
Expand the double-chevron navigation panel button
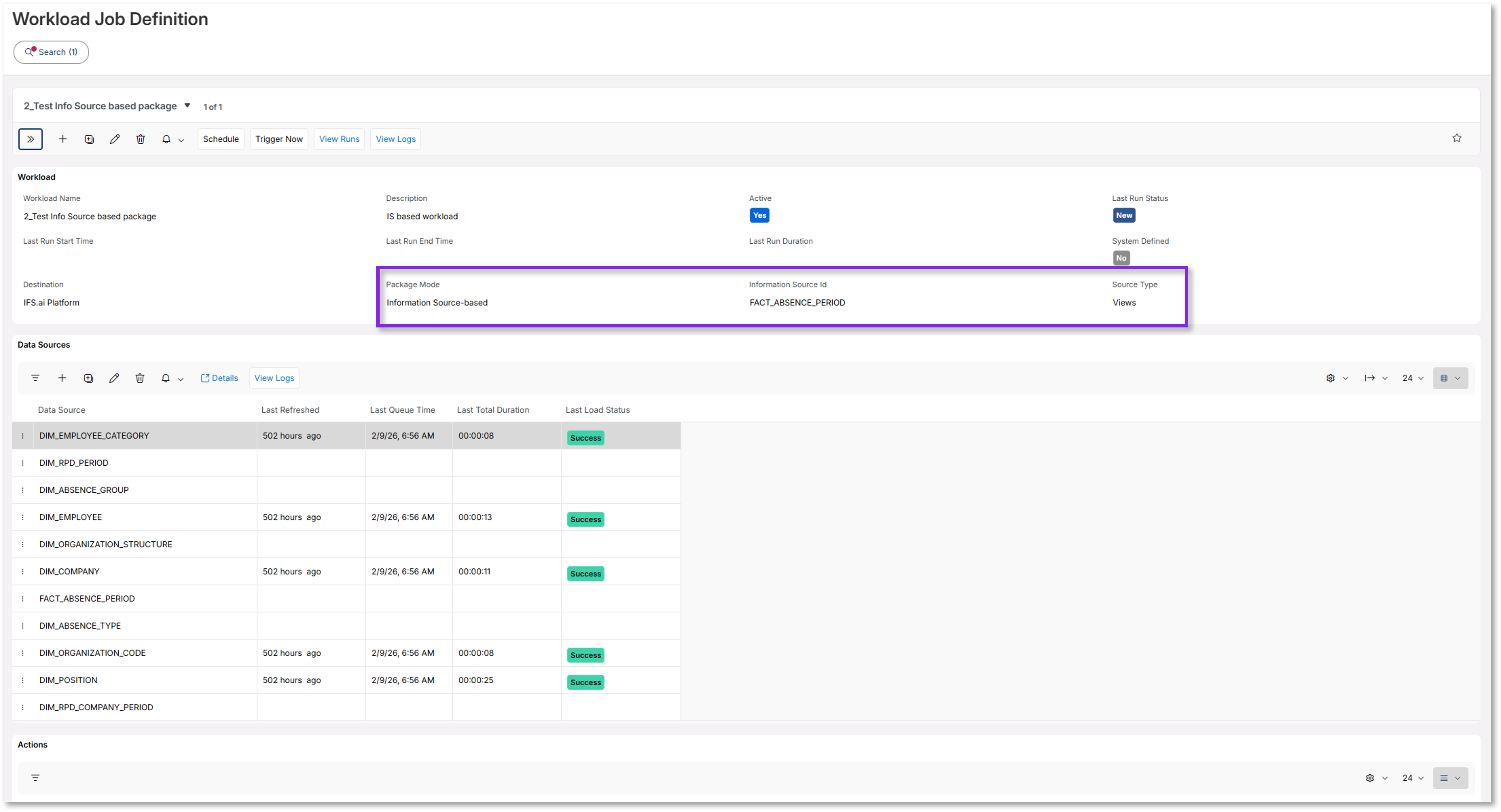[30, 139]
